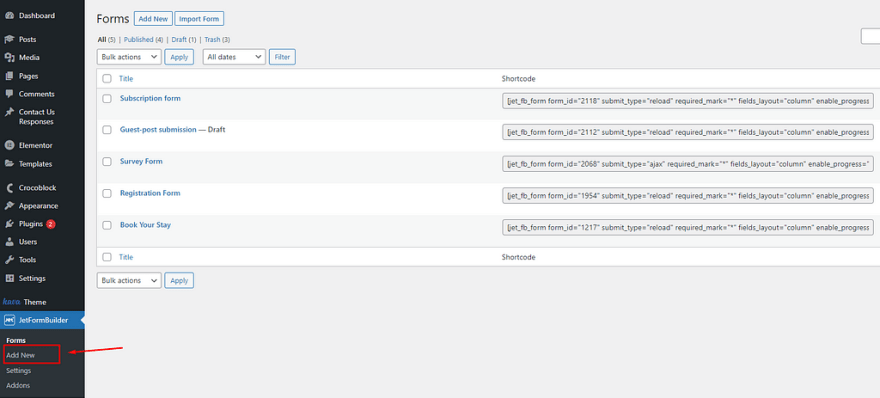Click the bottom Apply button
Image resolution: width=880 pixels, height=398 pixels.
click(179, 280)
